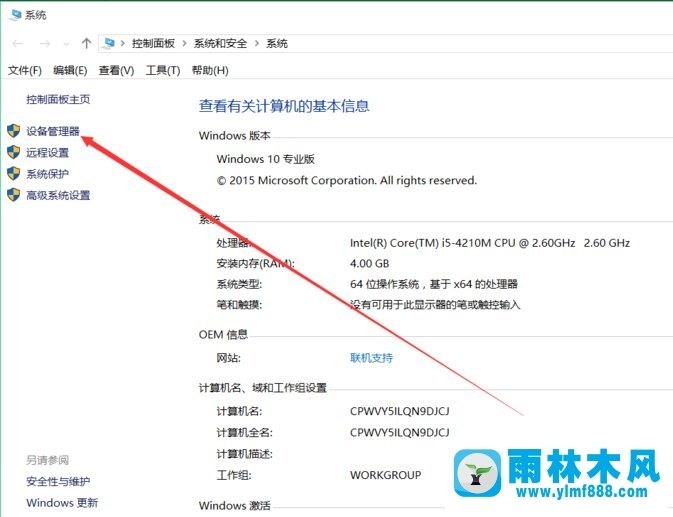This screenshot has height=517, width=673.
Task: Click the heading 查看有关计算机的基本信息
Action: [284, 106]
